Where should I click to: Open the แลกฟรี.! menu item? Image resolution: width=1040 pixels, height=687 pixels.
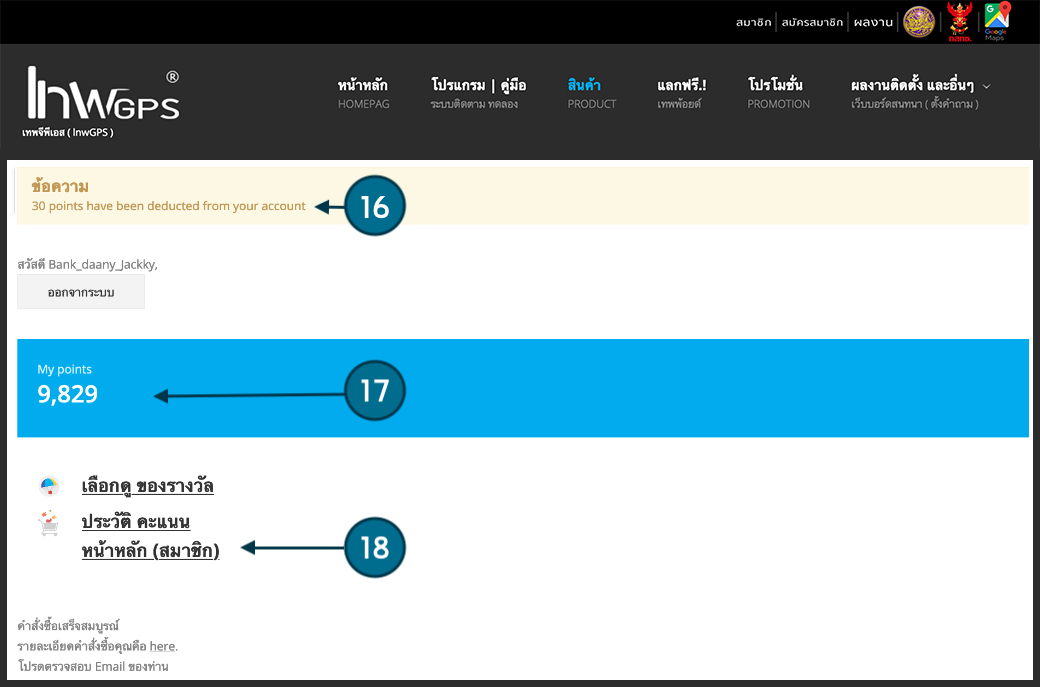(681, 93)
